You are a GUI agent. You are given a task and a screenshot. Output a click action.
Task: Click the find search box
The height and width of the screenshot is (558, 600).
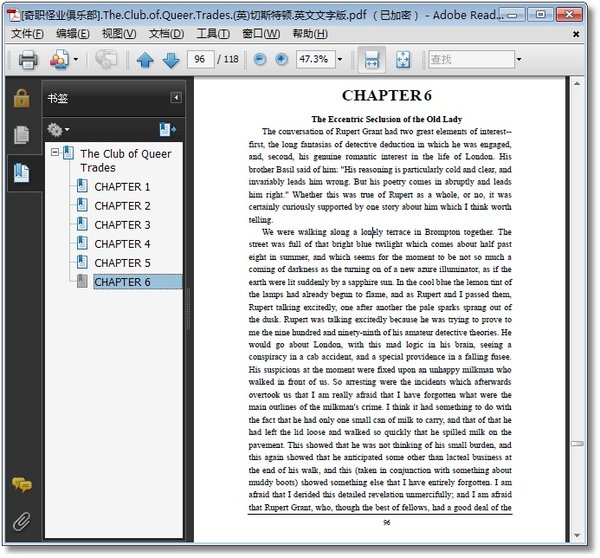[x=471, y=59]
